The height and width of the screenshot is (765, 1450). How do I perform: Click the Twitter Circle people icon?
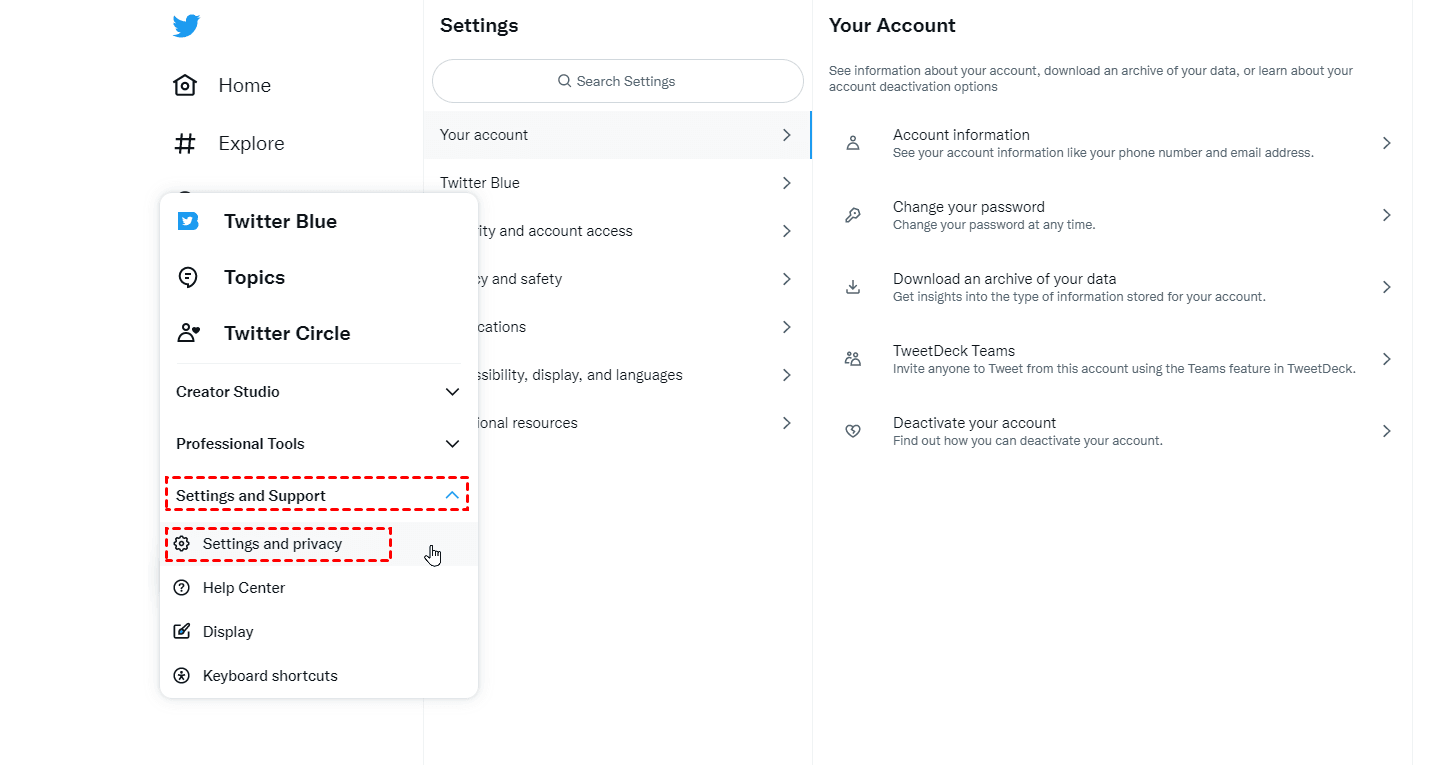pyautogui.click(x=188, y=333)
